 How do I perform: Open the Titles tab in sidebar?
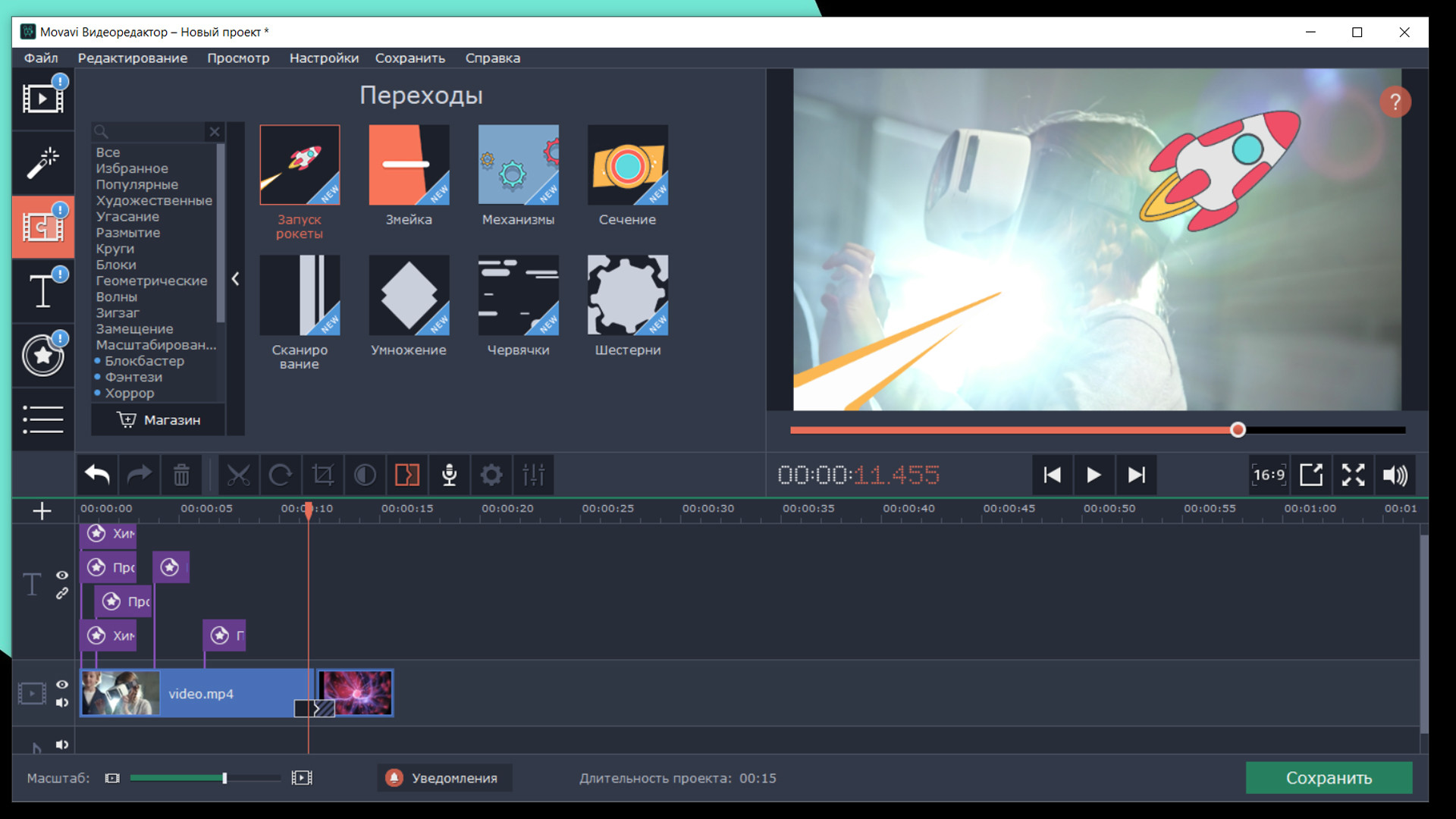pyautogui.click(x=42, y=291)
